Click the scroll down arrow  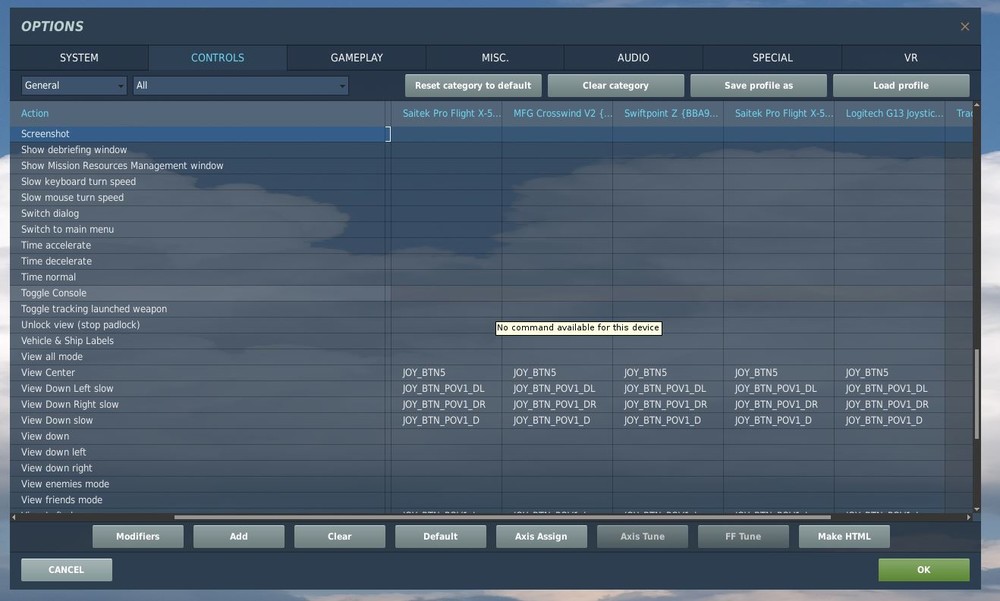pos(976,509)
